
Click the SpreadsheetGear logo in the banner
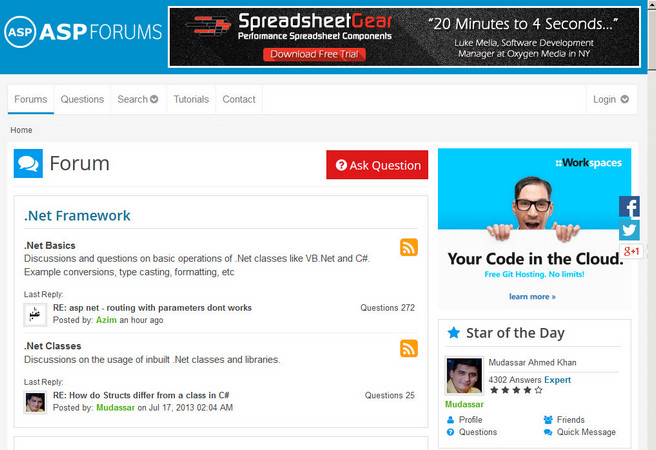coord(289,26)
